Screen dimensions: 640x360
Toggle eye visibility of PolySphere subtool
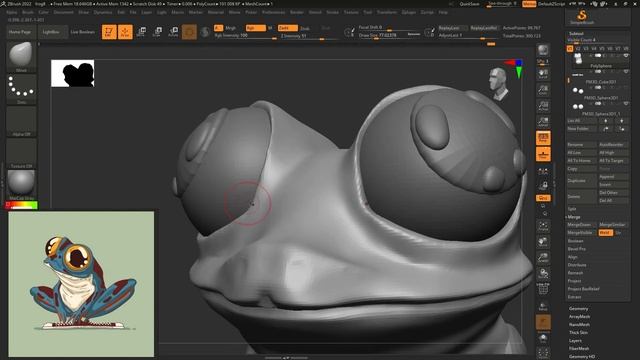coord(626,56)
